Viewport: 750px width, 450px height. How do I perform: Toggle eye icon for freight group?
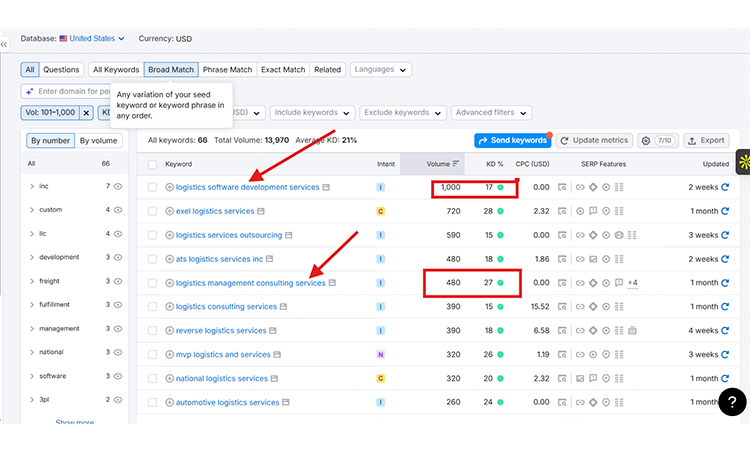point(118,281)
